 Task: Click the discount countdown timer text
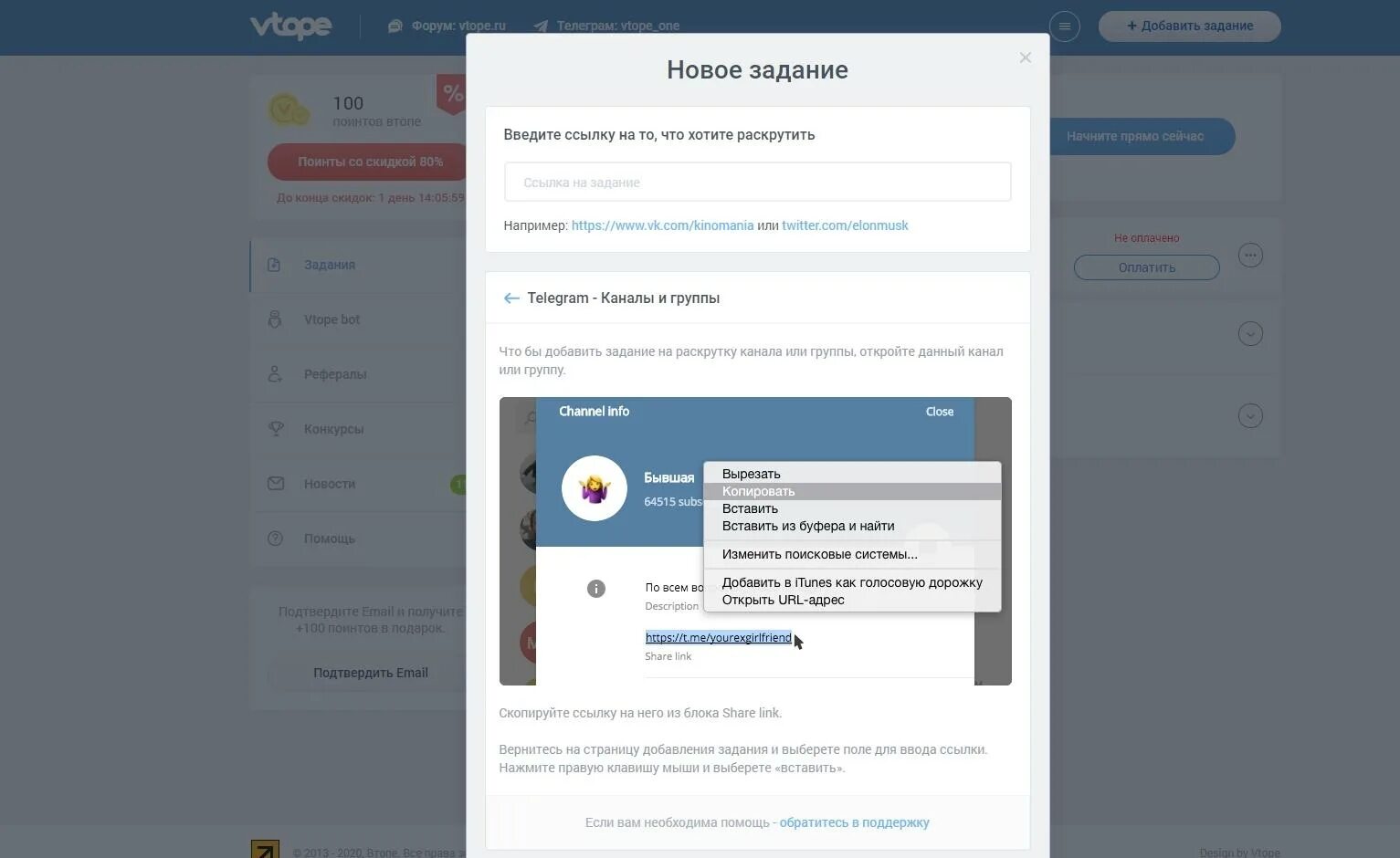[x=370, y=197]
